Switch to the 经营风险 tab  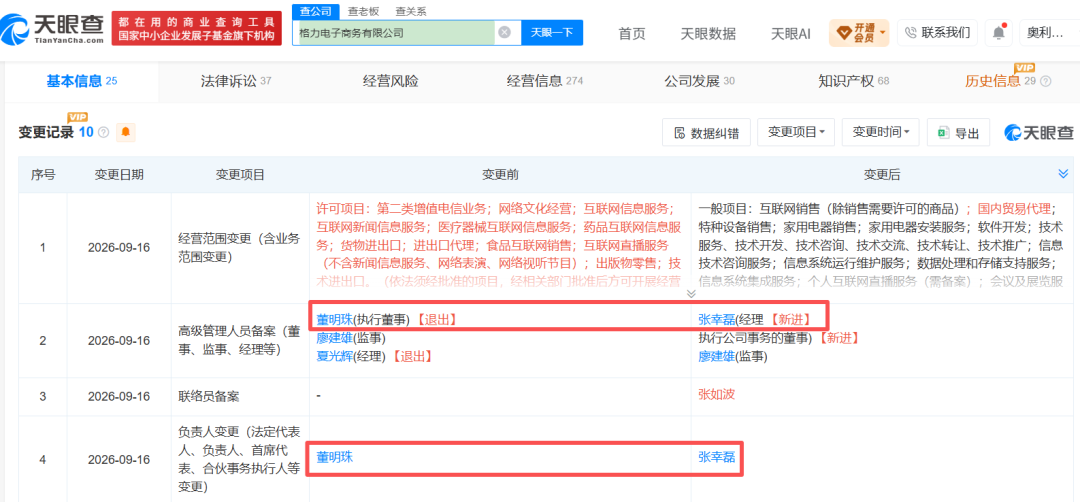click(x=391, y=81)
